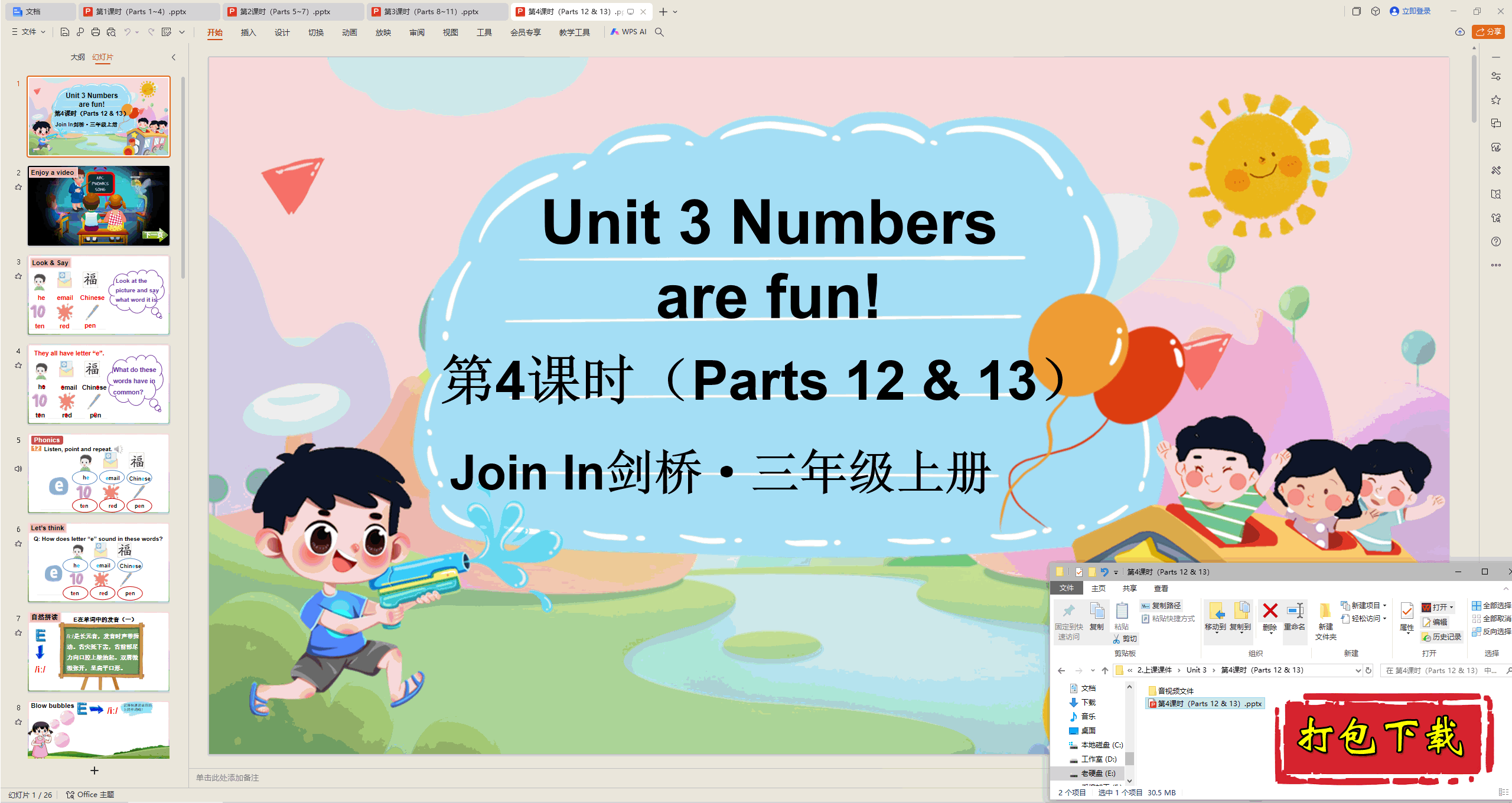The width and height of the screenshot is (1512, 803).
Task: Collapse the slide panel with left chevron
Action: point(174,57)
